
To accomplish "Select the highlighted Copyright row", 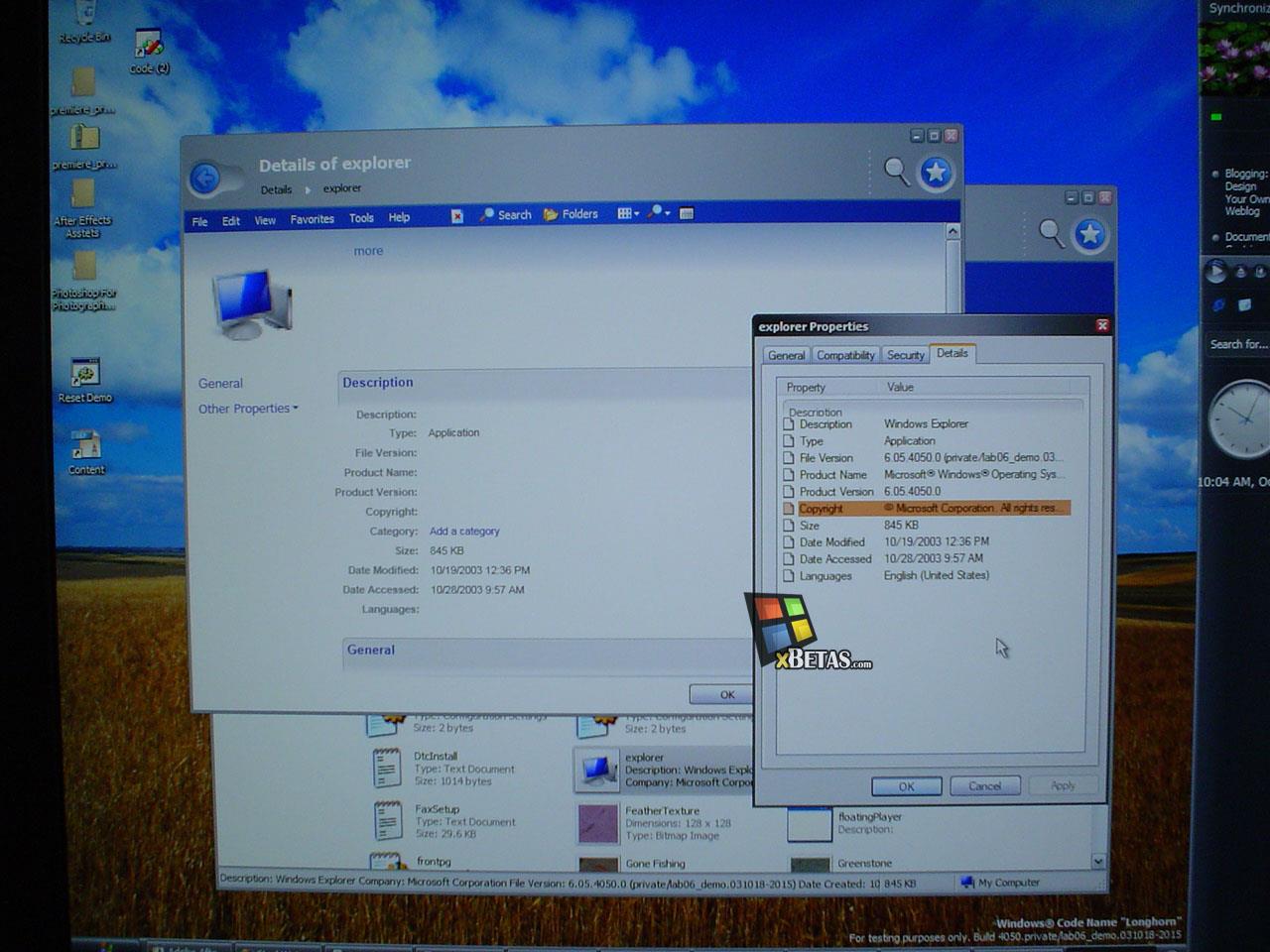I will coord(929,509).
